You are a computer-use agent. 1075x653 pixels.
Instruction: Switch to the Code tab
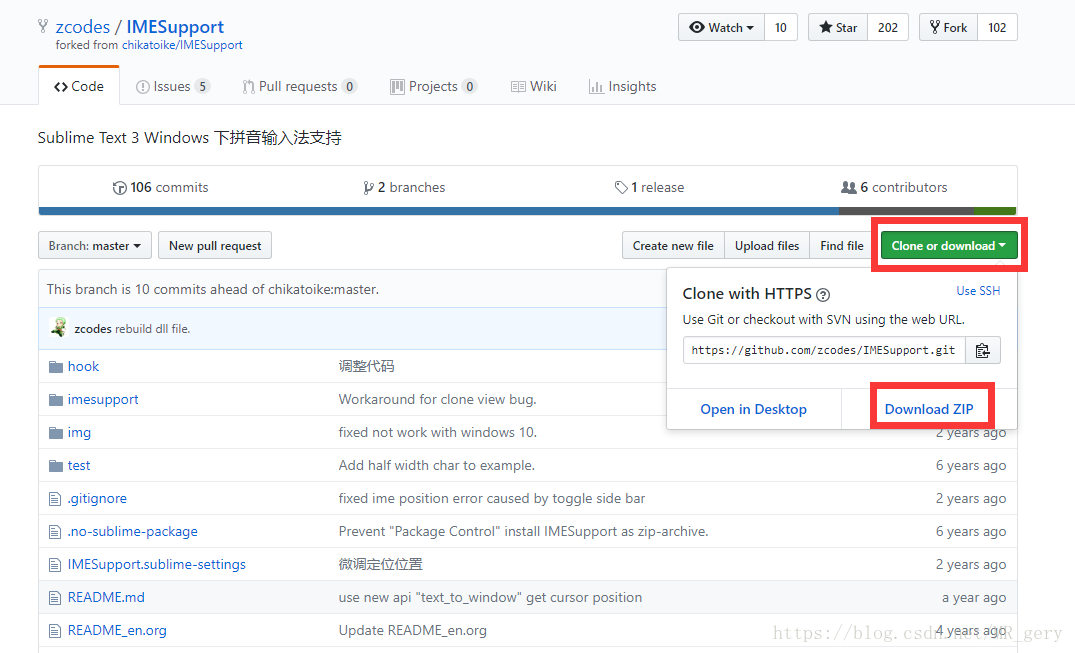pyautogui.click(x=79, y=86)
